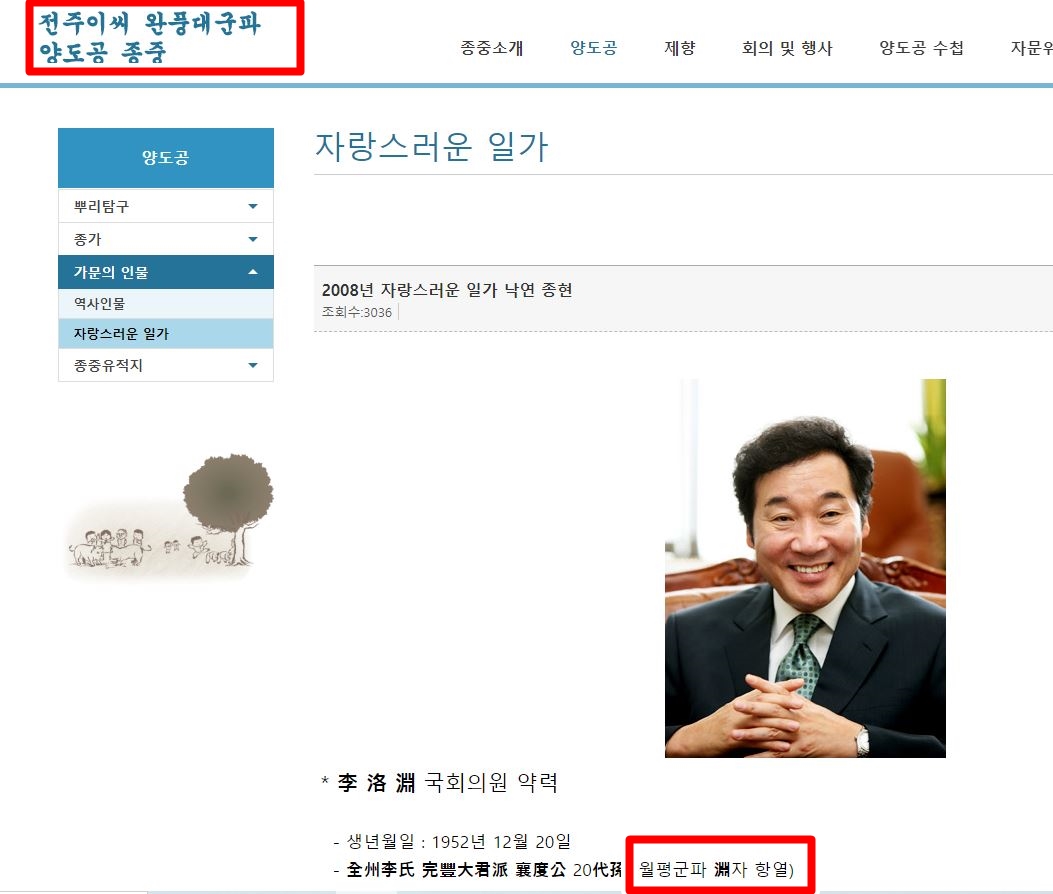
Task: Open the 역사인물 submenu item
Action: [x=166, y=304]
